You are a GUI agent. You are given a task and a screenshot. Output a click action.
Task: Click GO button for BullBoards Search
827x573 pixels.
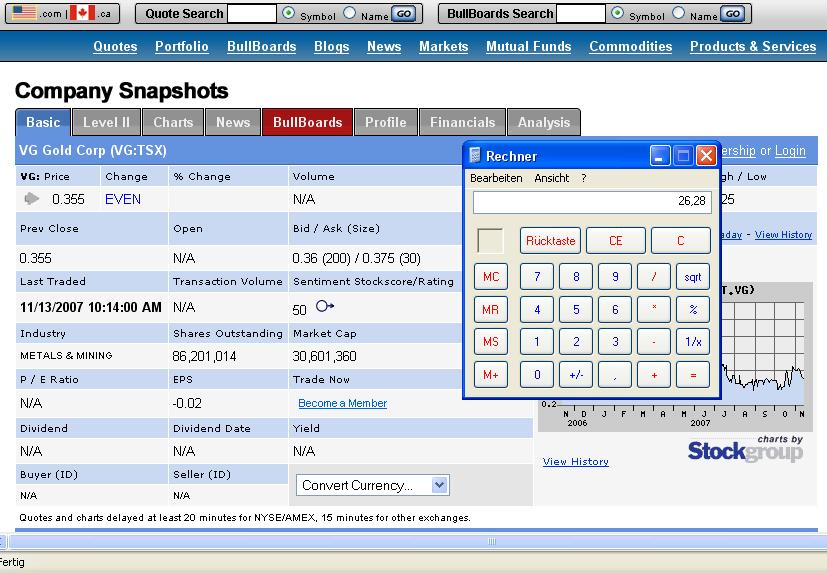tap(733, 14)
